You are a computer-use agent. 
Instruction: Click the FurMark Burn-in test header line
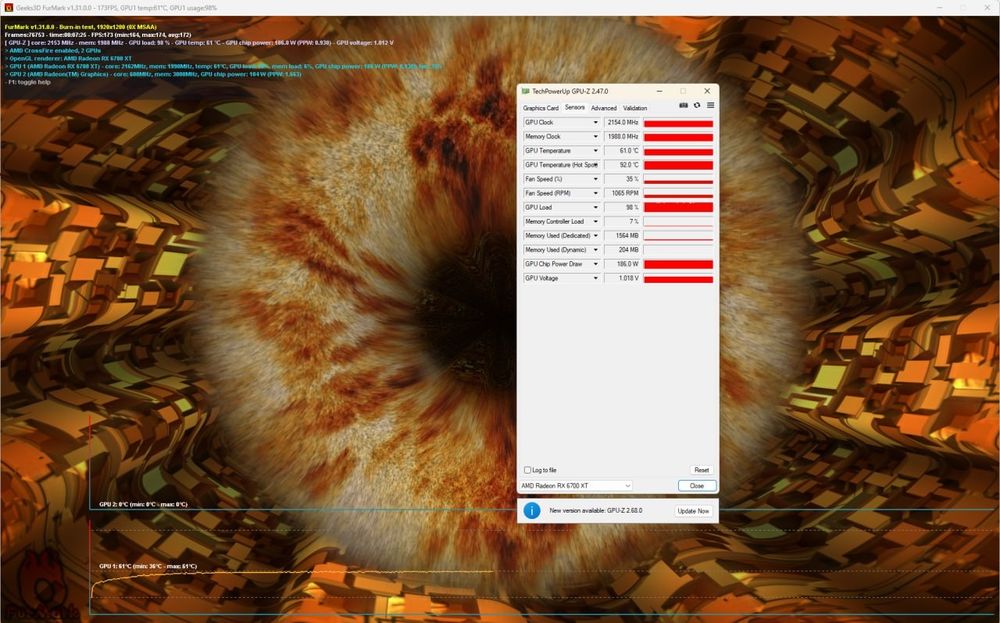(x=80, y=27)
